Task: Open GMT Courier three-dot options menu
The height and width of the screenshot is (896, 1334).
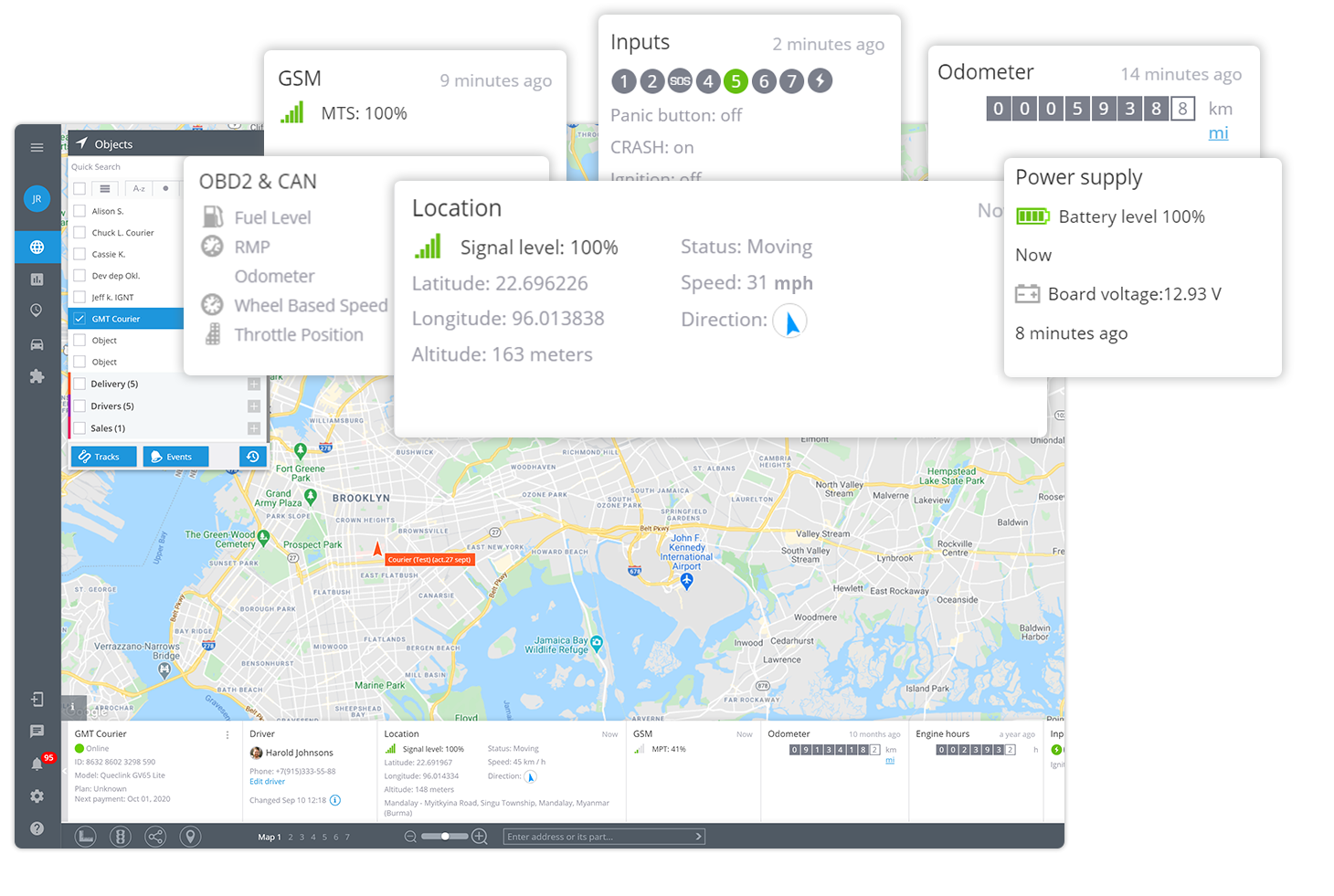Action: pyautogui.click(x=228, y=734)
